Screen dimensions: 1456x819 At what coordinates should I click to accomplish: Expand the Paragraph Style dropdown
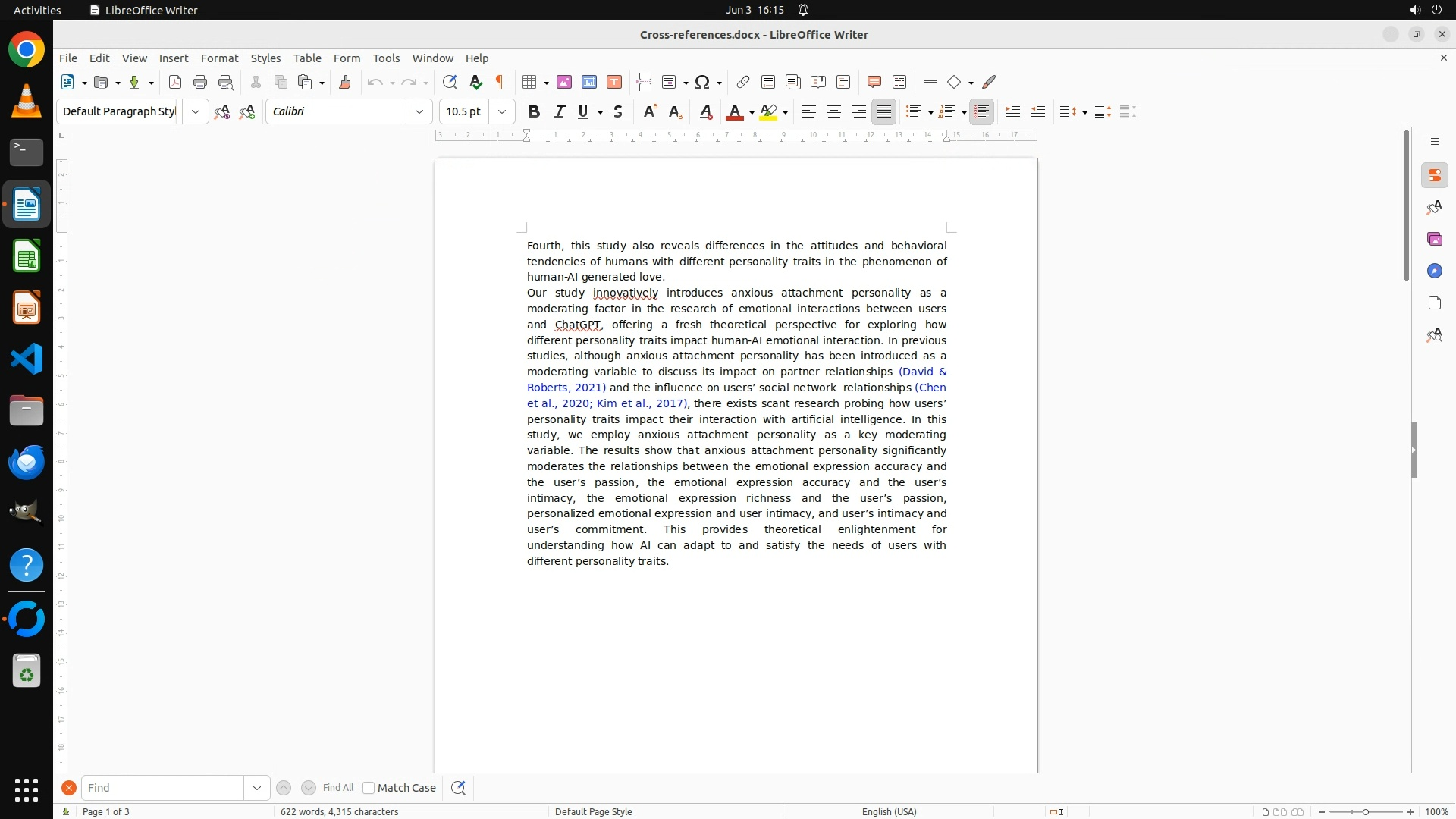[x=196, y=111]
